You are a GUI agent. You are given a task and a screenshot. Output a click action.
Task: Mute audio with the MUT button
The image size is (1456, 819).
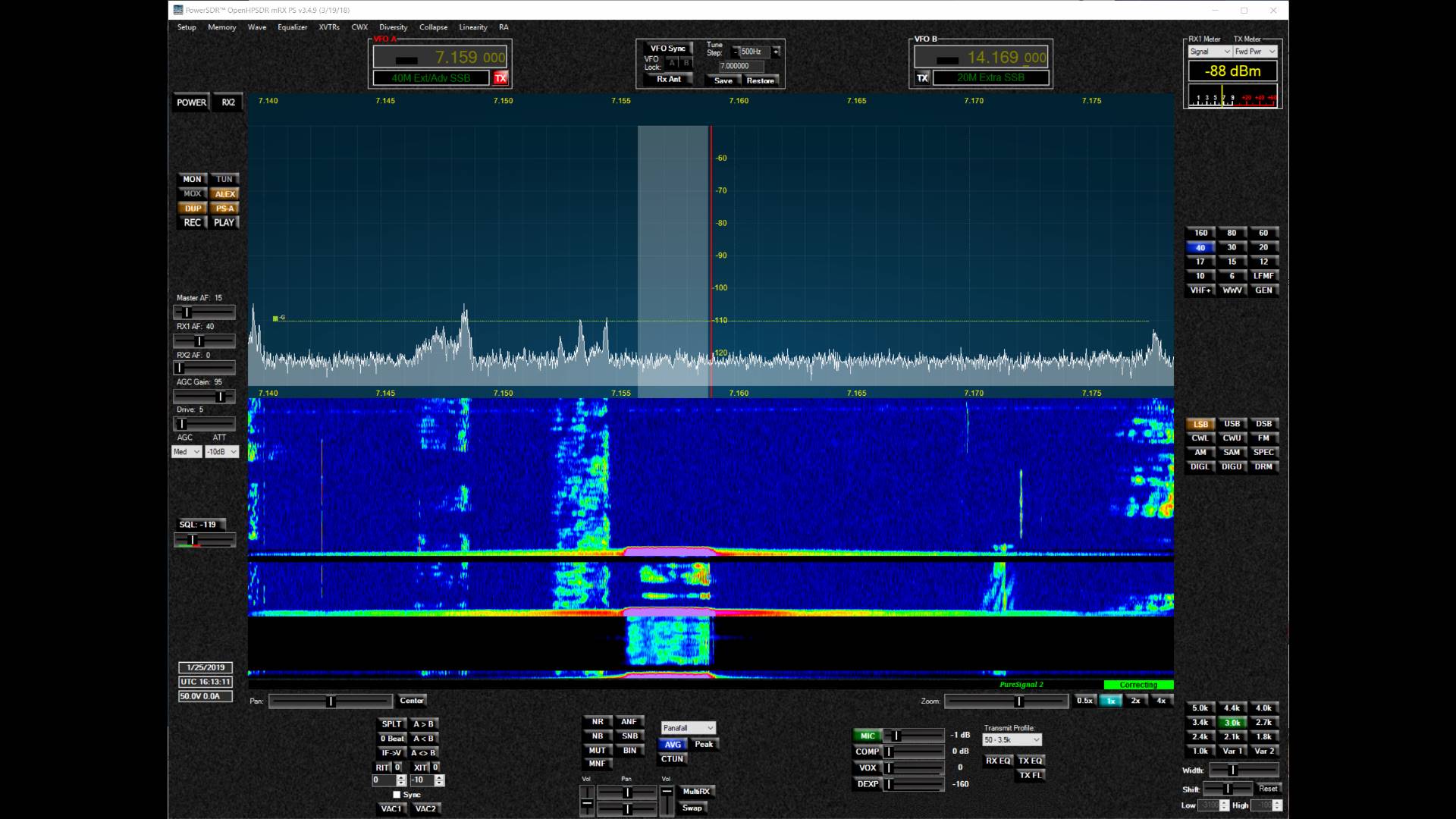point(598,751)
